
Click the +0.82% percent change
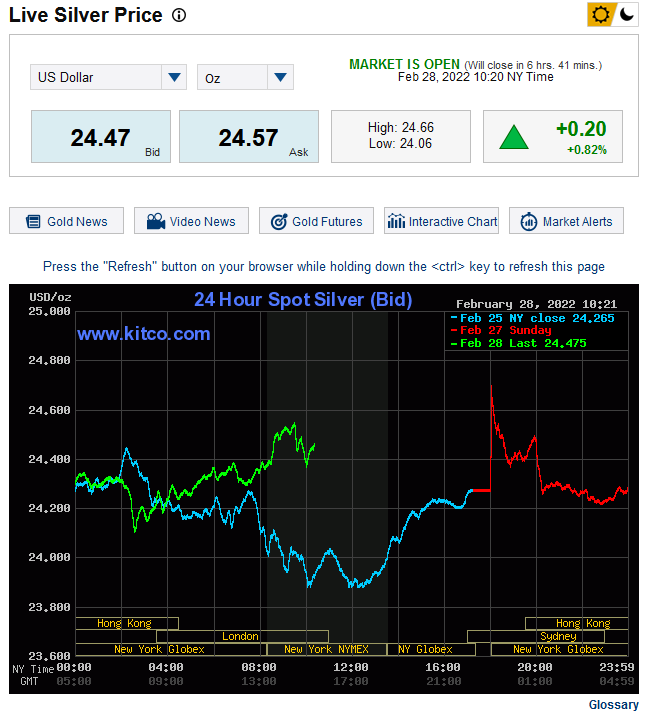[x=587, y=150]
